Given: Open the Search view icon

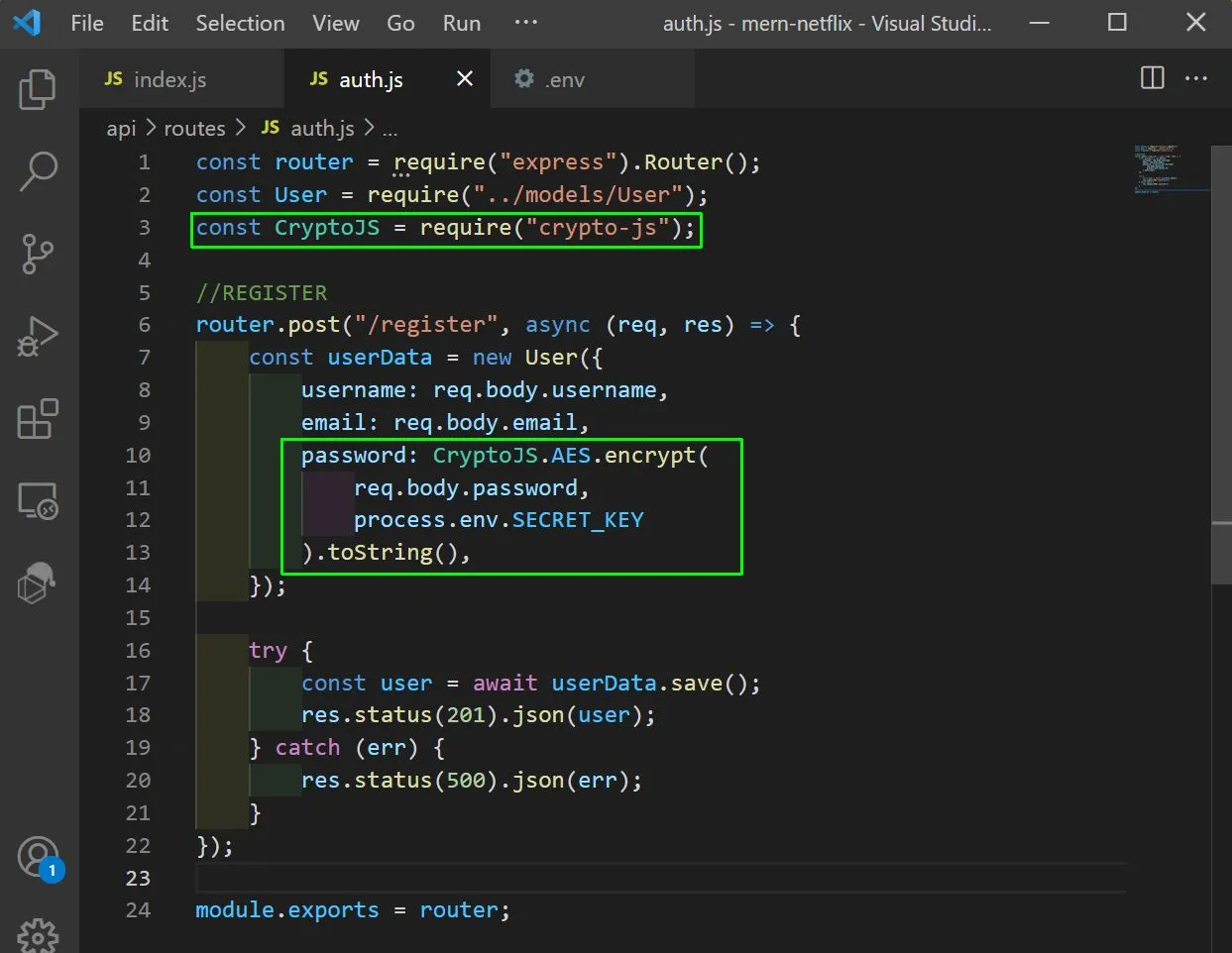Looking at the screenshot, I should click(x=38, y=171).
